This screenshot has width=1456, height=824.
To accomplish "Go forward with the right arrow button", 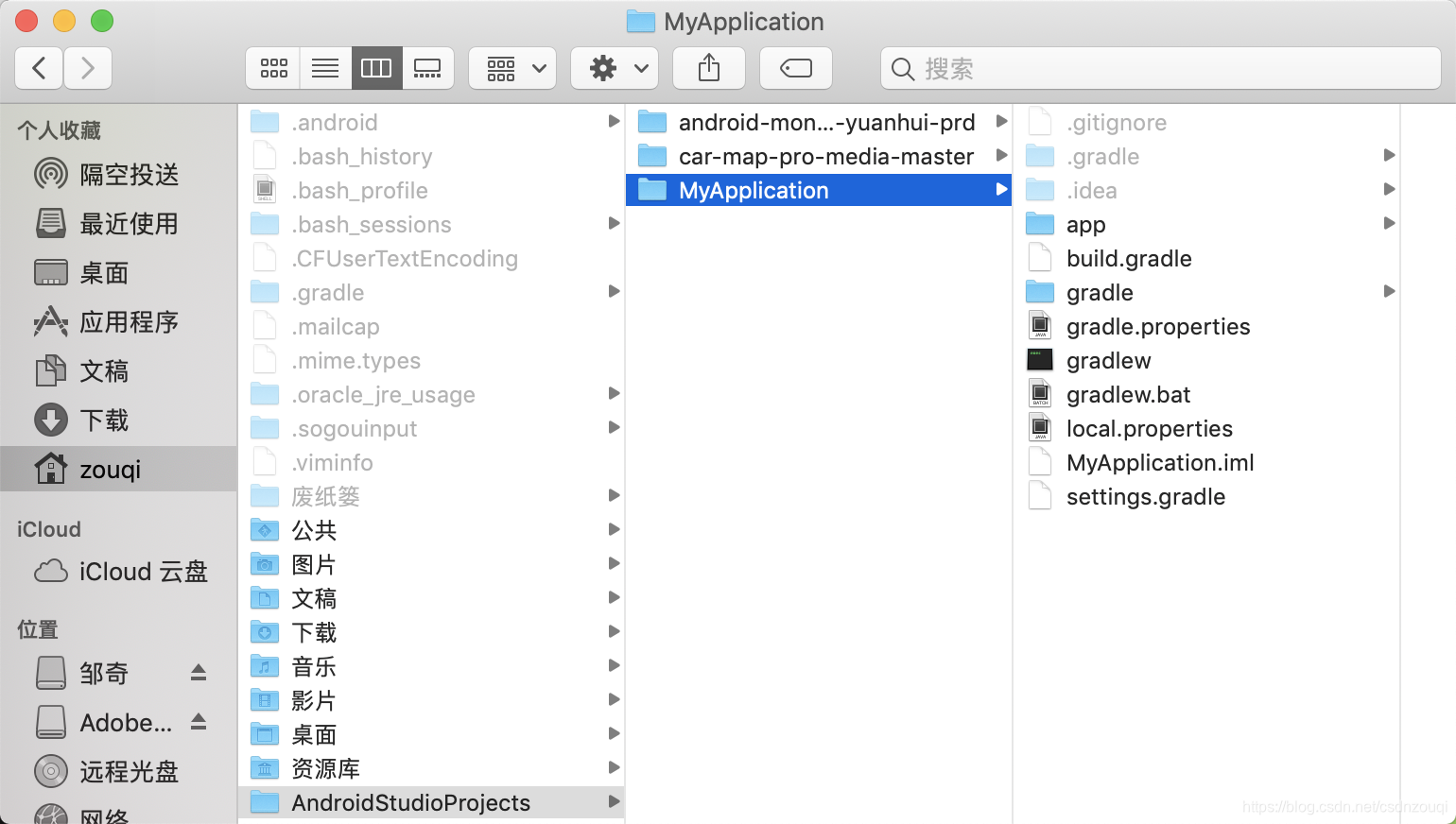I will click(x=88, y=68).
